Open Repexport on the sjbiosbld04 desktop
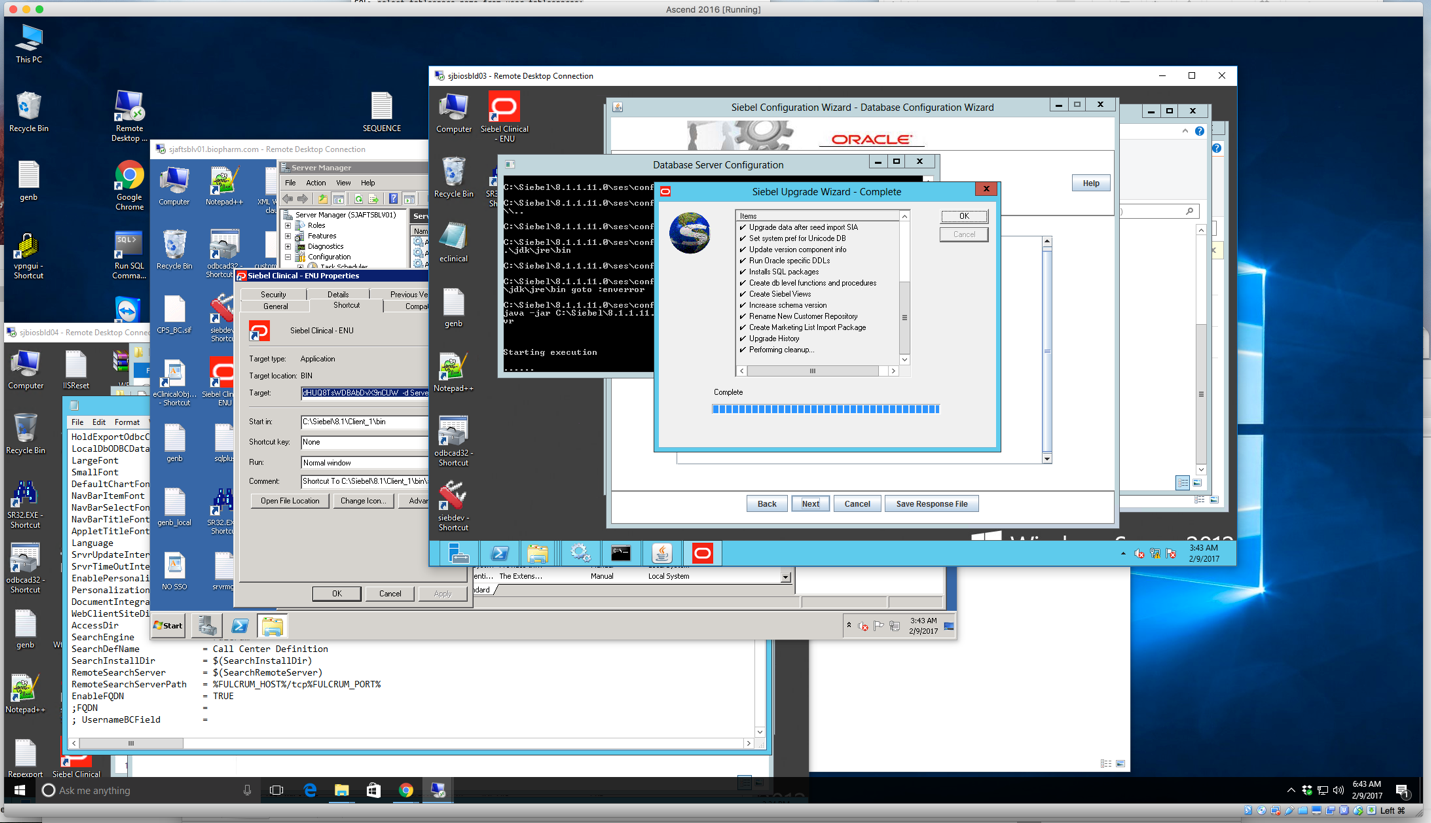This screenshot has height=823, width=1431. [x=25, y=758]
